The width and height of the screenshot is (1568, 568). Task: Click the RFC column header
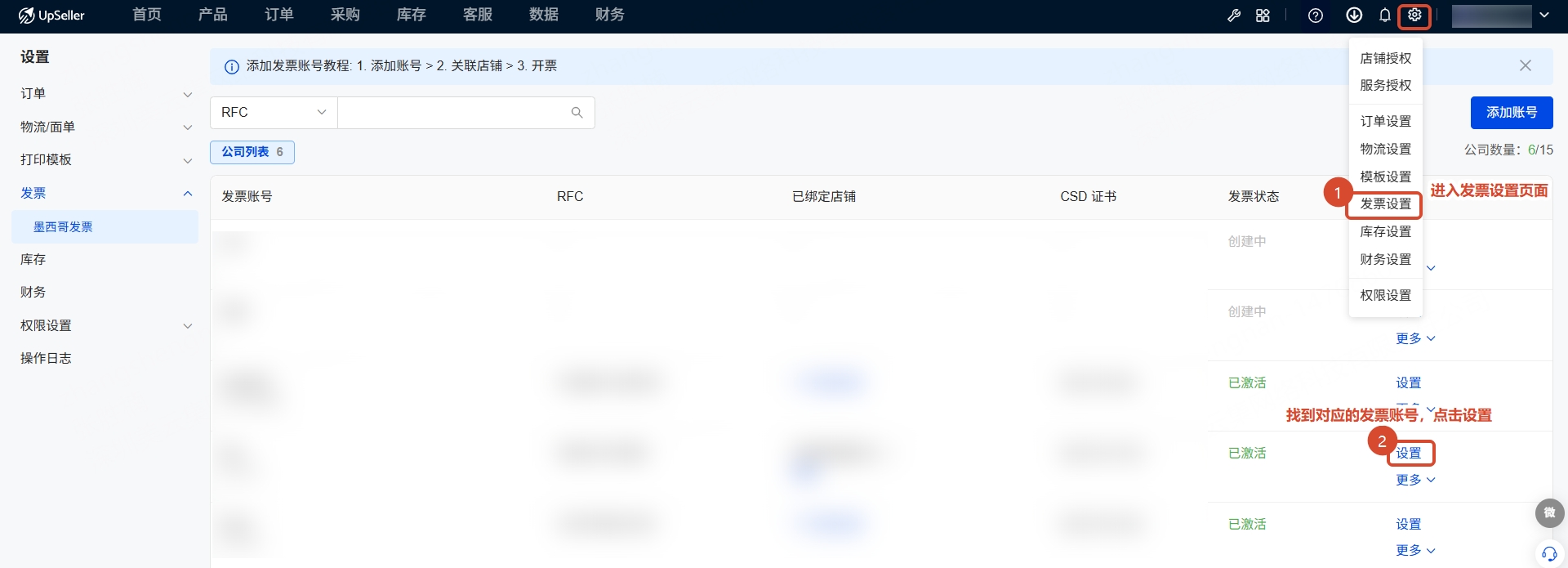pos(570,197)
